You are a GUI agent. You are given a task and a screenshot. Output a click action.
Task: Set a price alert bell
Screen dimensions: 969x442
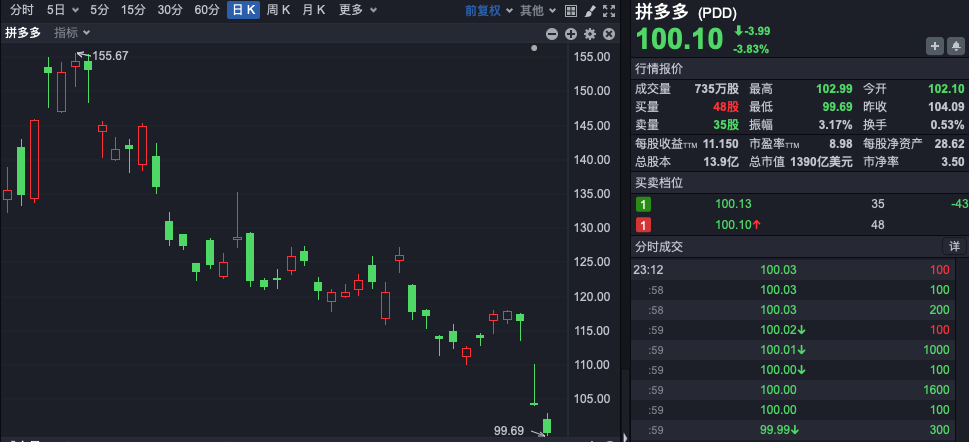tap(955, 45)
